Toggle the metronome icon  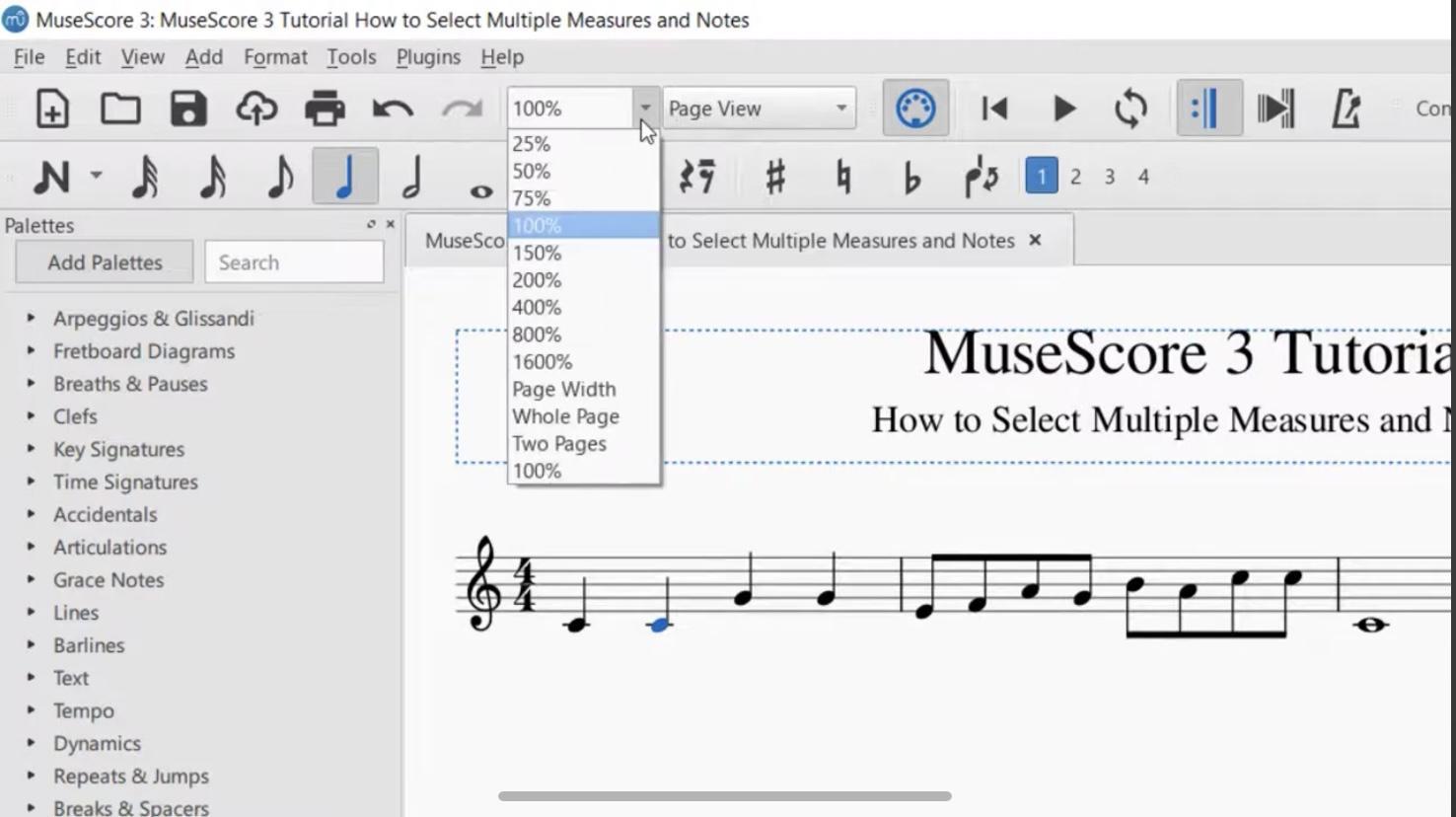coord(1346,109)
